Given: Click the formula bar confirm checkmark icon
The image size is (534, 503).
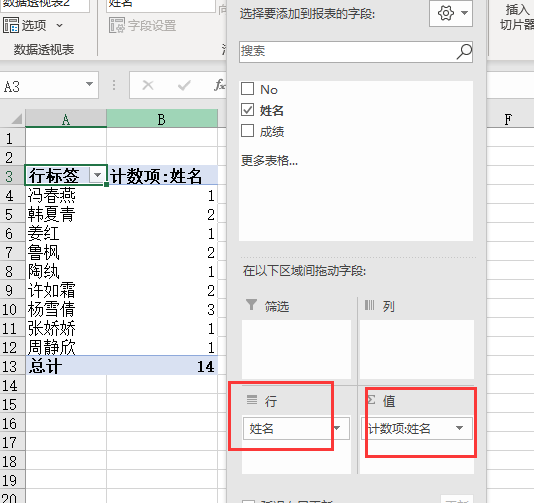Looking at the screenshot, I should coord(184,85).
